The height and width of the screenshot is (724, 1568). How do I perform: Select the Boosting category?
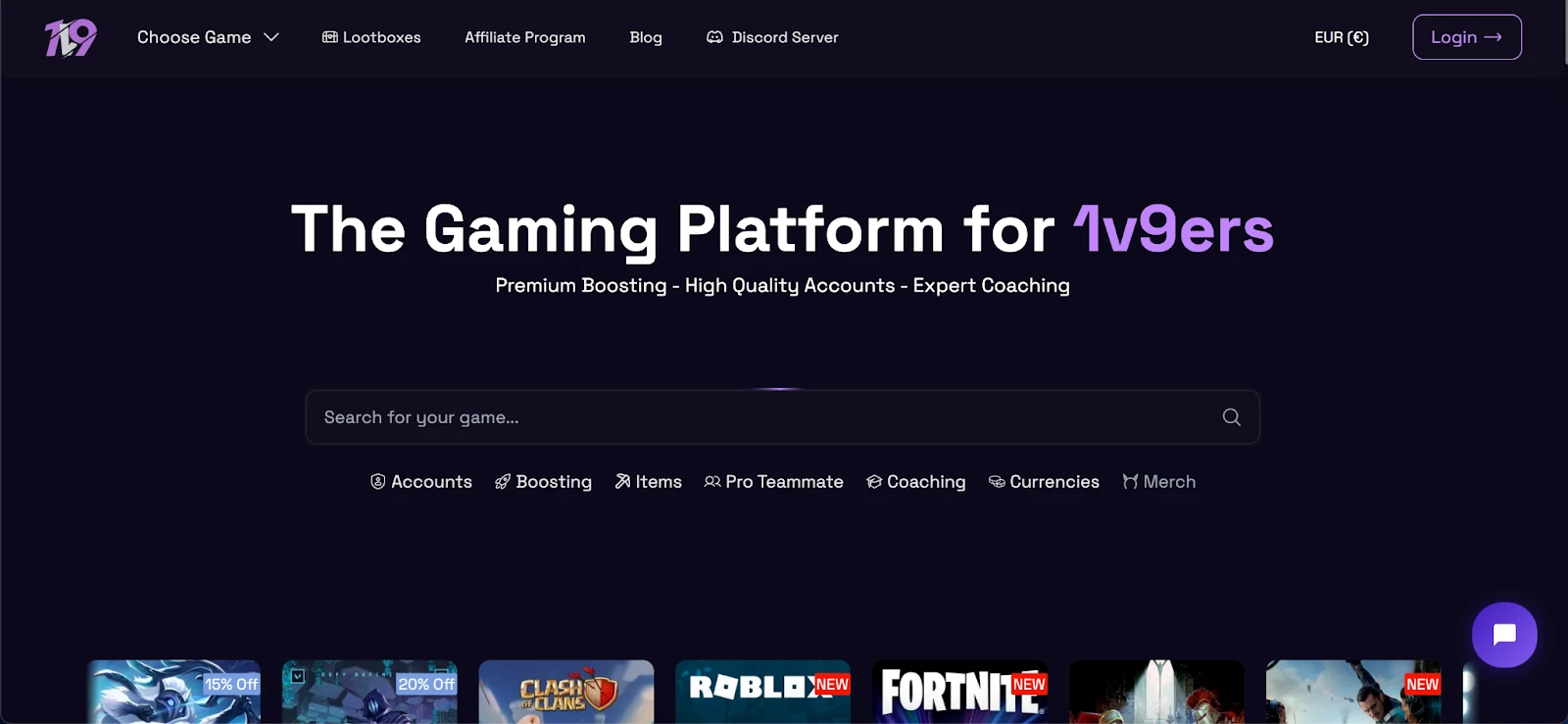pyautogui.click(x=543, y=482)
